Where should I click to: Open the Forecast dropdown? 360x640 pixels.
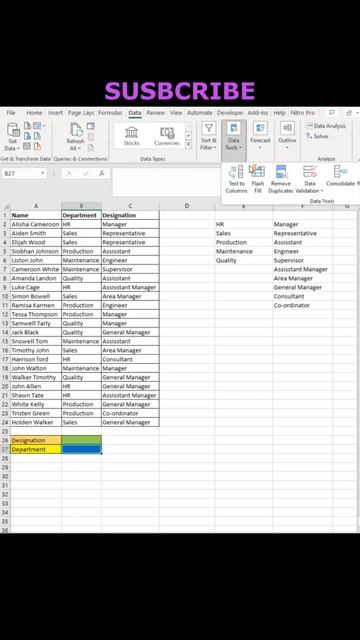coord(260,136)
